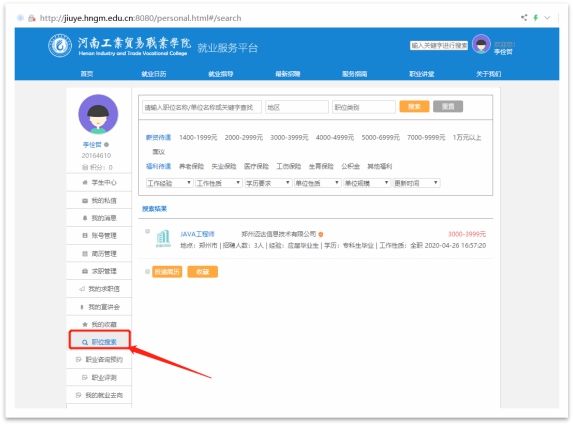
Task: Click the orange verified badge beside company name
Action: (x=321, y=235)
